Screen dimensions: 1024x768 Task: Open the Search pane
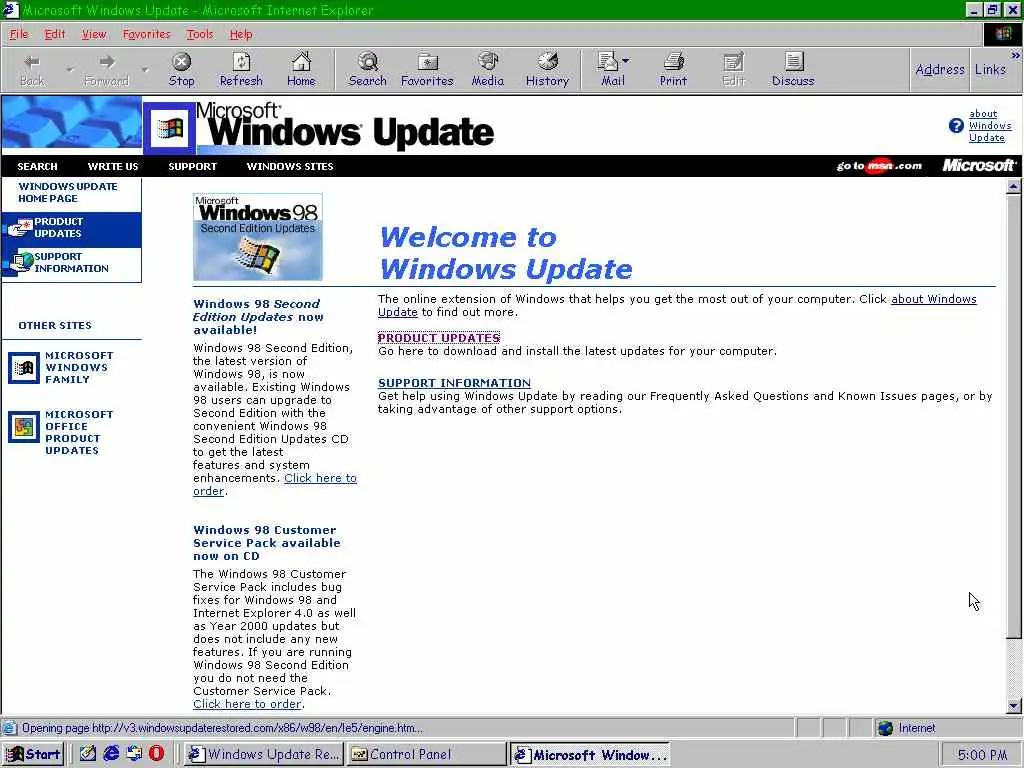[368, 70]
